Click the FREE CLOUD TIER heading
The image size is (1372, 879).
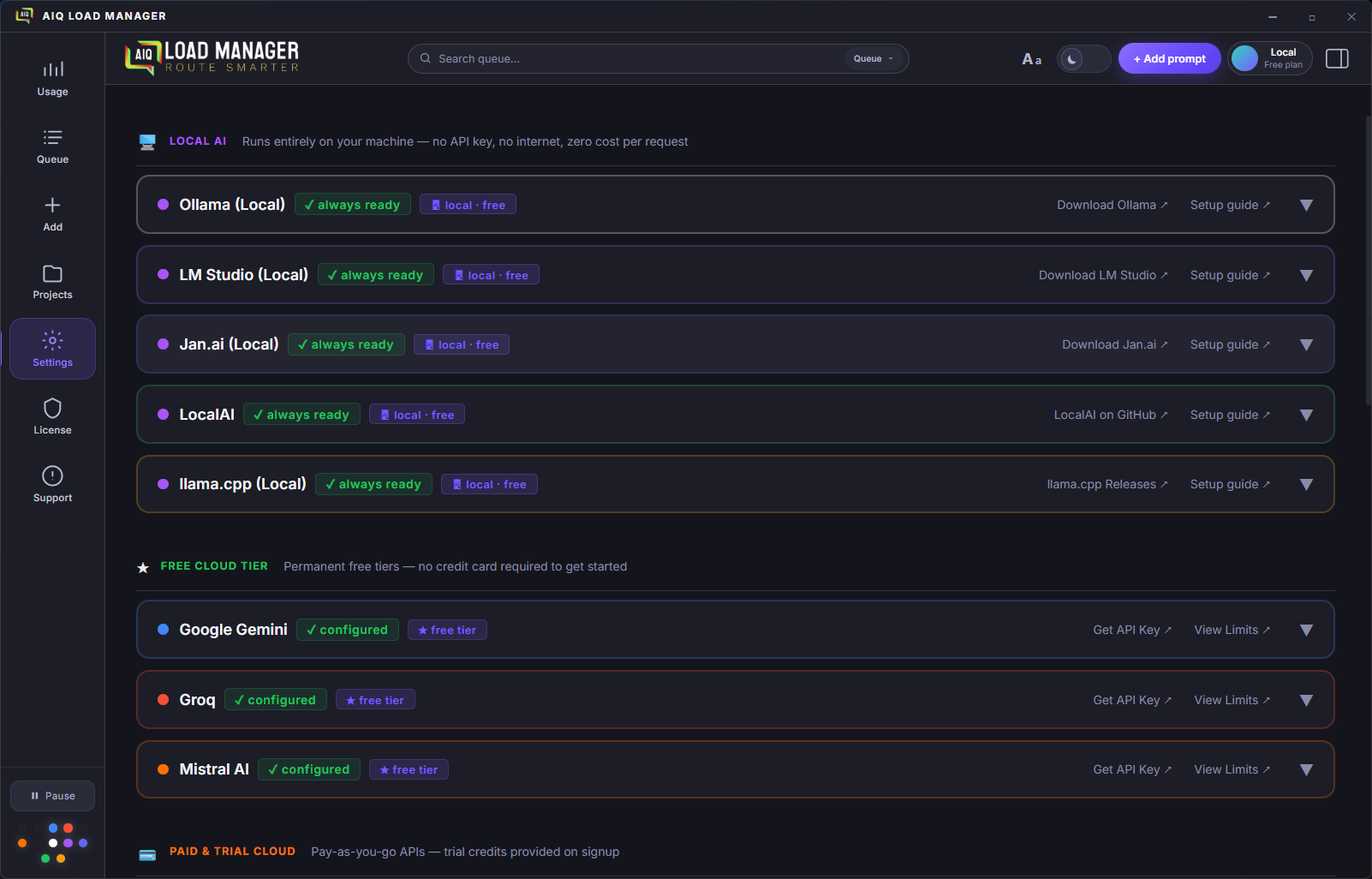214,566
